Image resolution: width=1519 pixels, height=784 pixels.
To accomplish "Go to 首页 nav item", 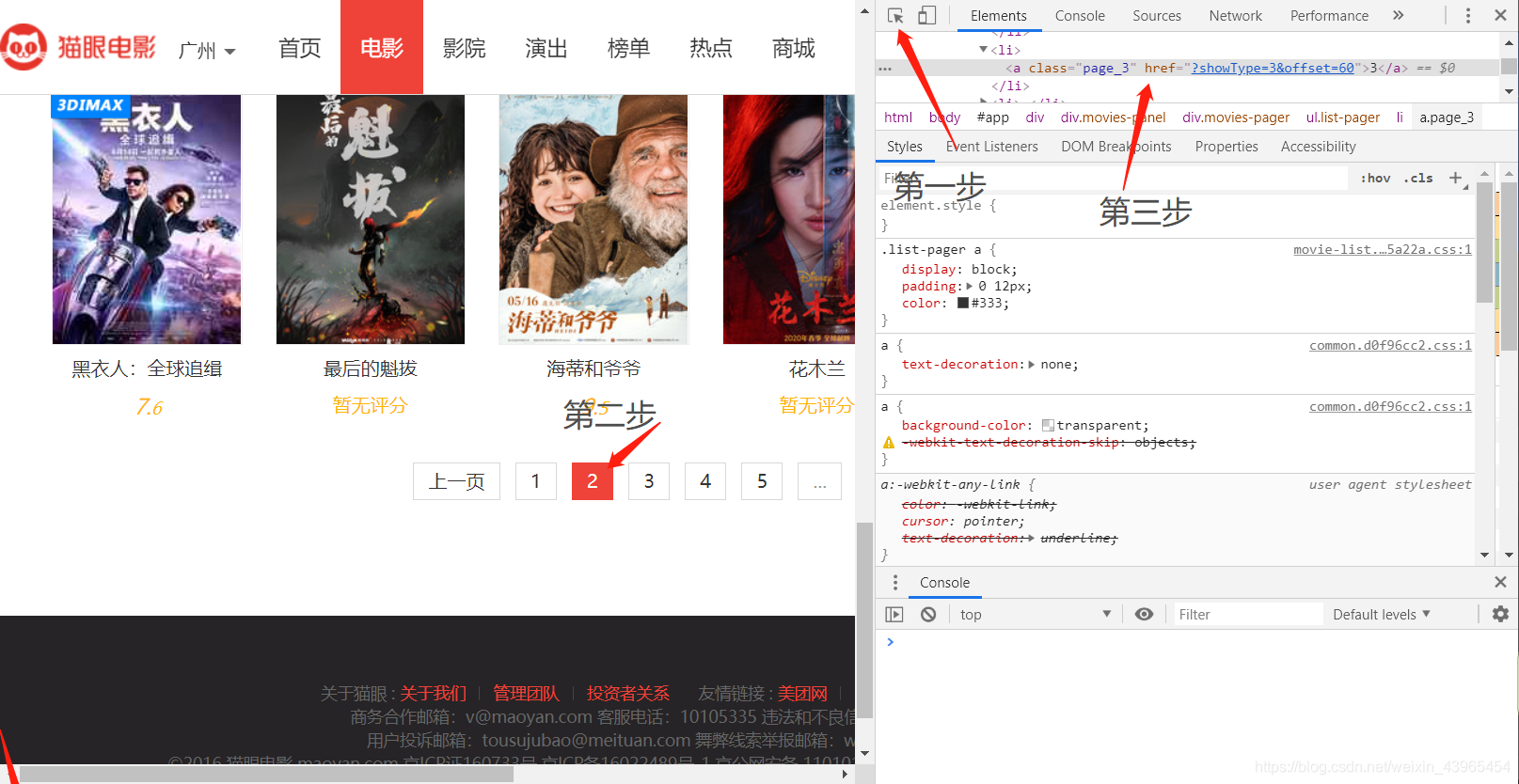I will tap(300, 48).
